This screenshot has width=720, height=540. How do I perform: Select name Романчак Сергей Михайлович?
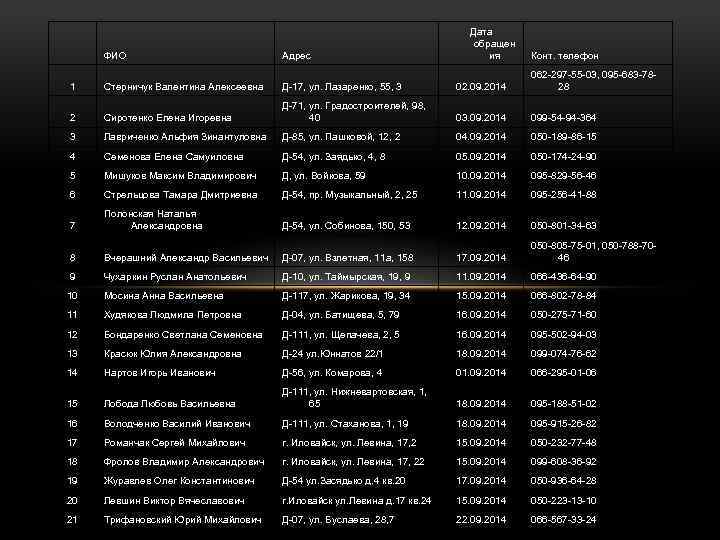pos(175,443)
